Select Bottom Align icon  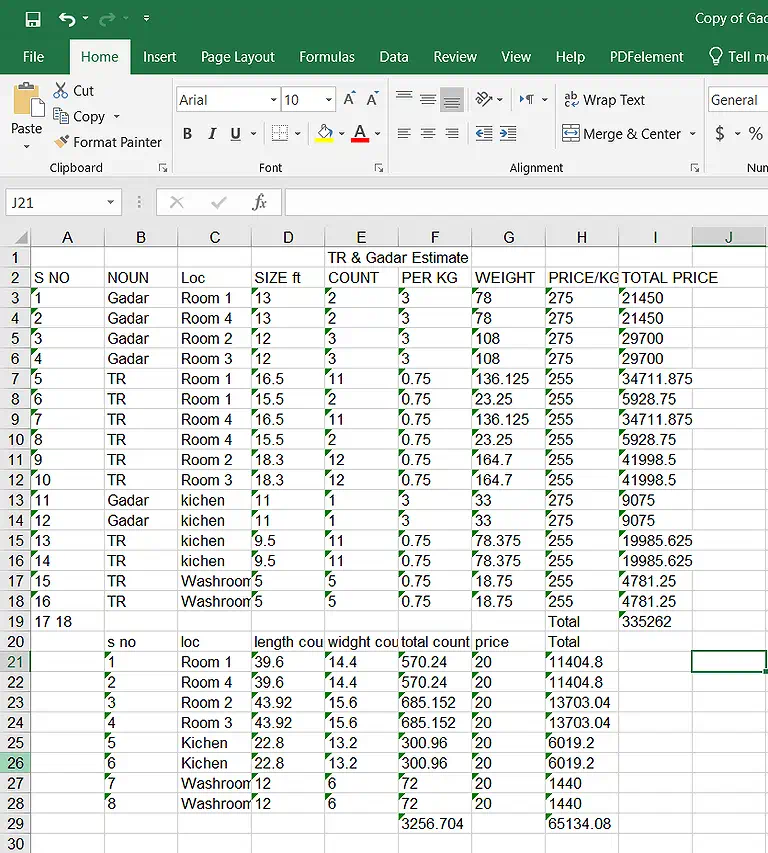(x=451, y=100)
